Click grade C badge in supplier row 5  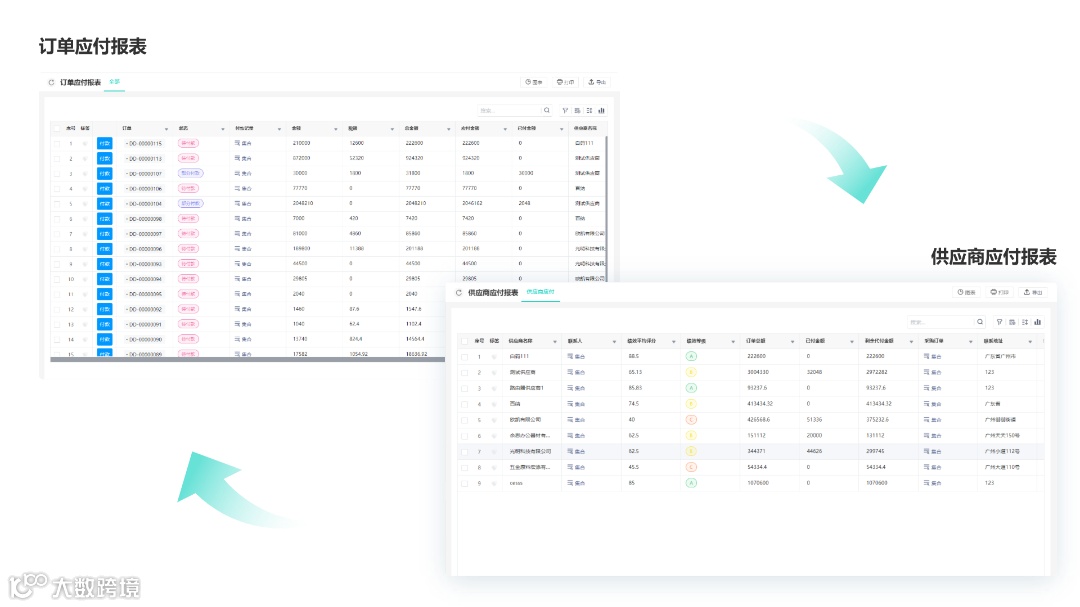[x=691, y=420]
